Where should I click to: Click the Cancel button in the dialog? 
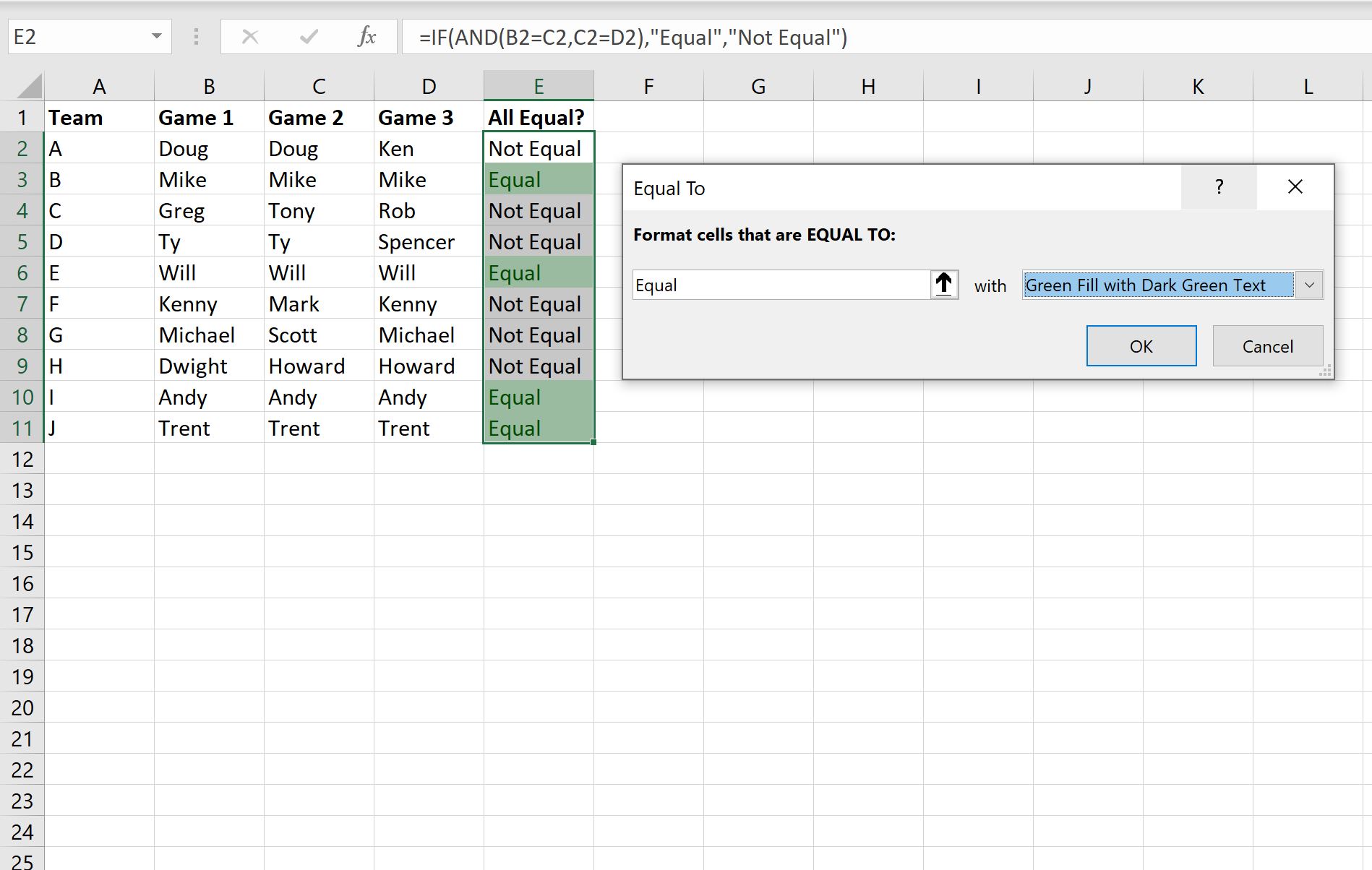(x=1268, y=346)
